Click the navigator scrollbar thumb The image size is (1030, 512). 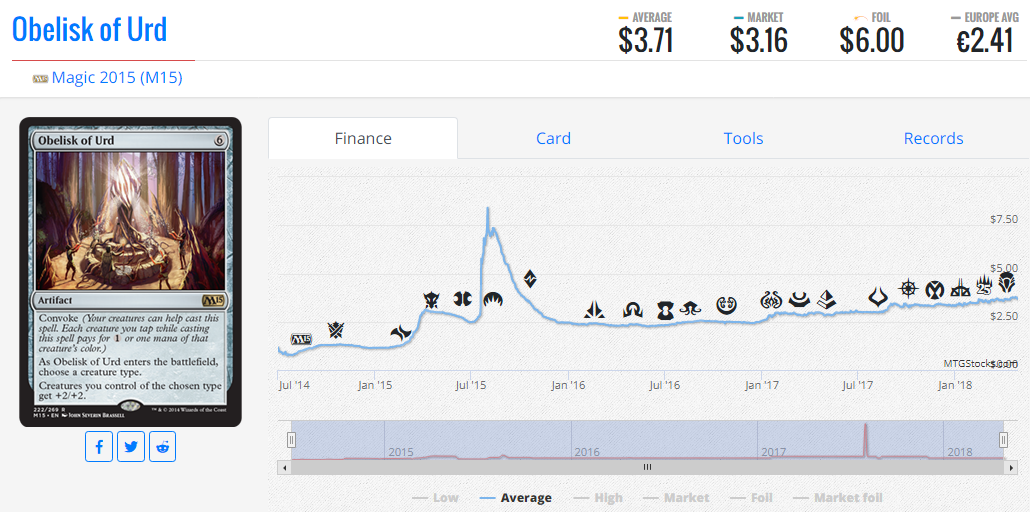(x=647, y=467)
